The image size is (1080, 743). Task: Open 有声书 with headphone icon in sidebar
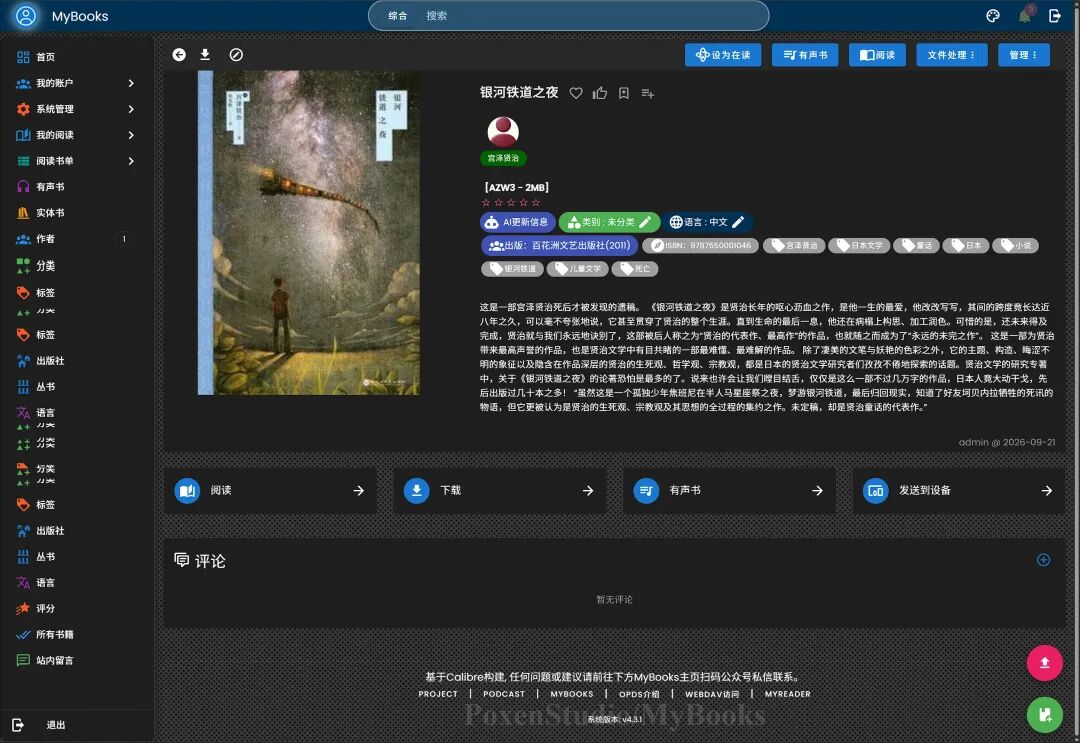coord(76,187)
